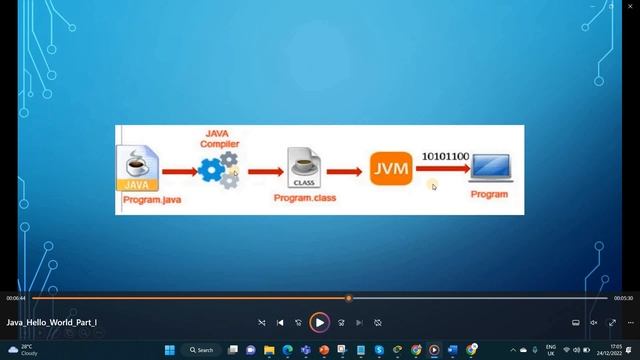This screenshot has width=640, height=360.
Task: Switch the ENG UK input language
Action: (x=551, y=350)
